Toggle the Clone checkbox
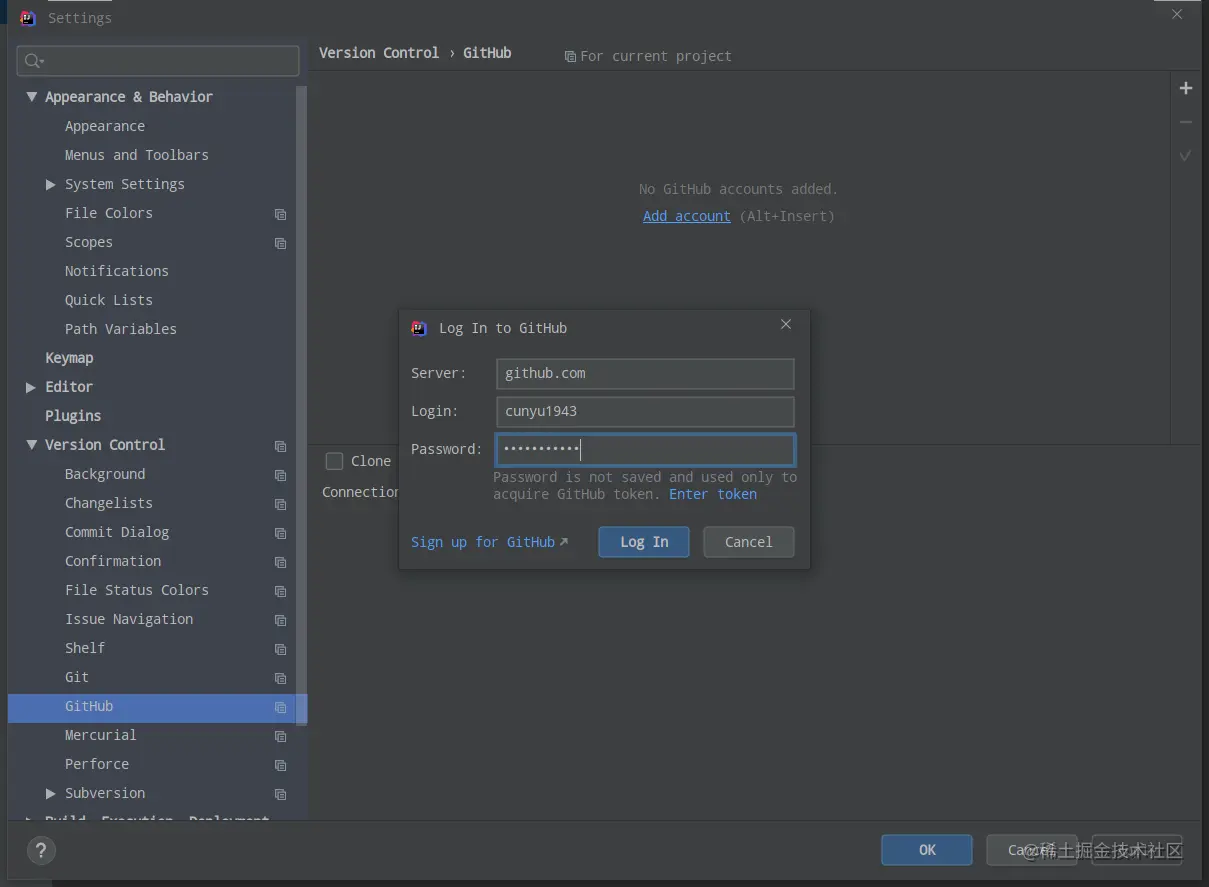The width and height of the screenshot is (1209, 887). point(334,461)
